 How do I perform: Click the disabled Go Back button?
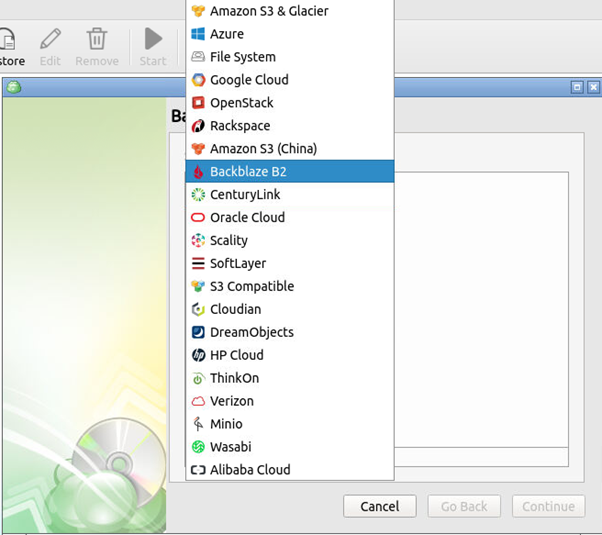[464, 506]
